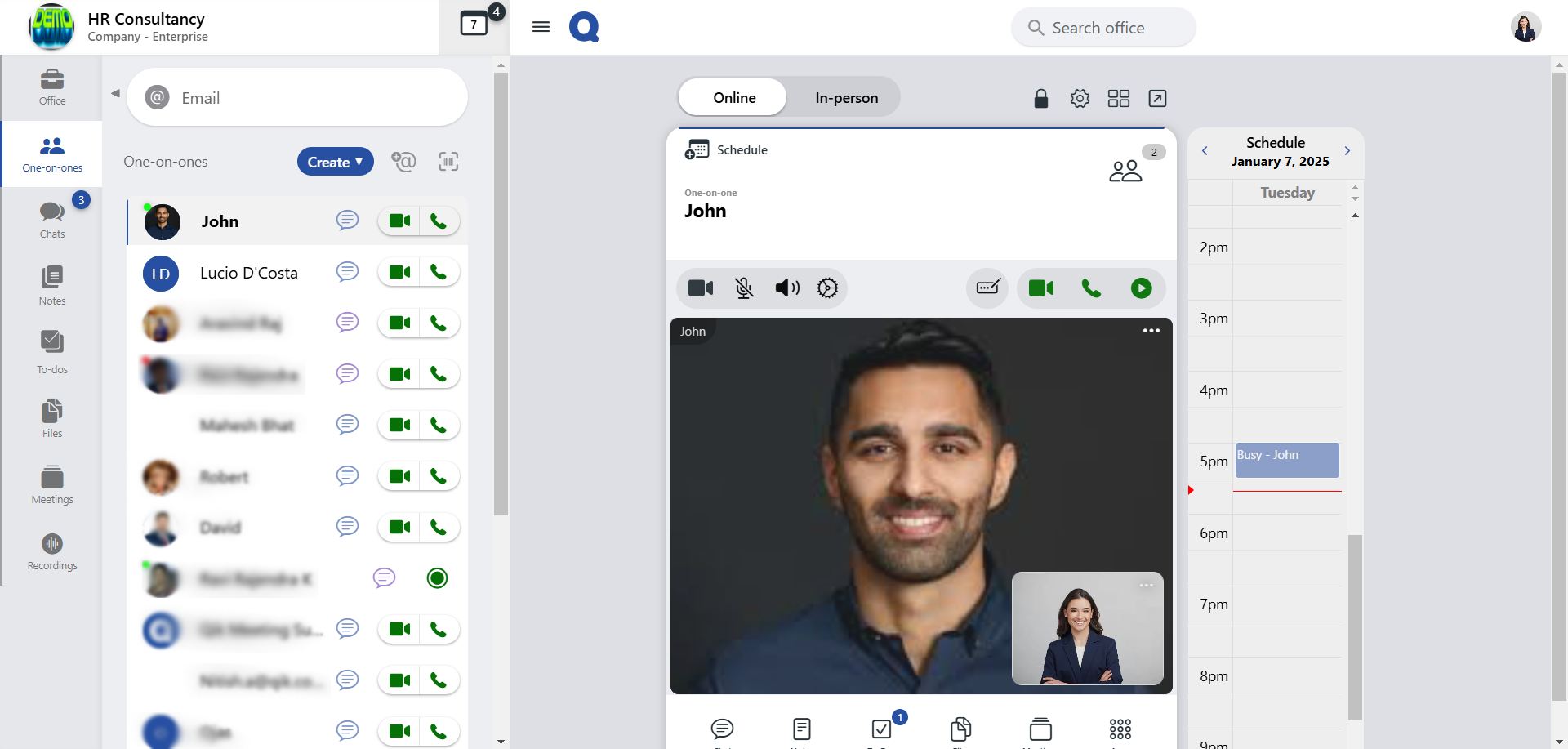The image size is (1568, 749).
Task: Open self-view thumbnail options
Action: click(1147, 585)
